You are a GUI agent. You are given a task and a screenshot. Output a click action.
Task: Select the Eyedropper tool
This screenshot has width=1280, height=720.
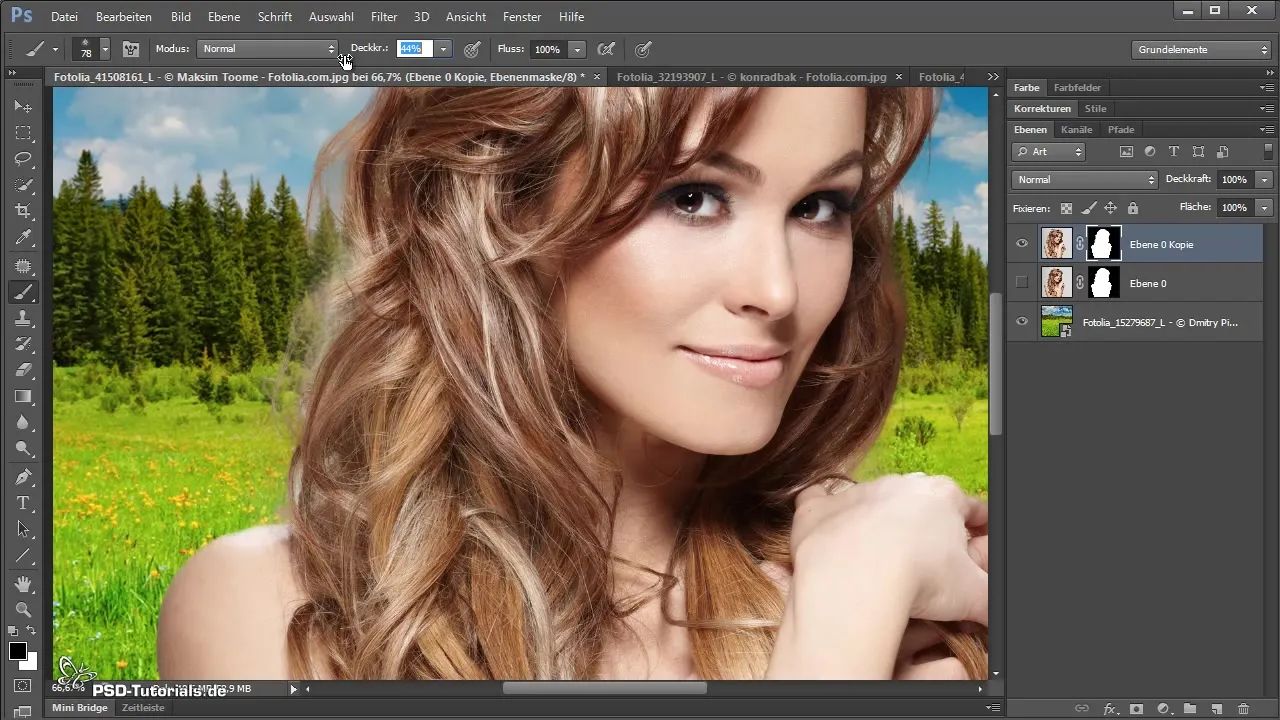(x=23, y=237)
